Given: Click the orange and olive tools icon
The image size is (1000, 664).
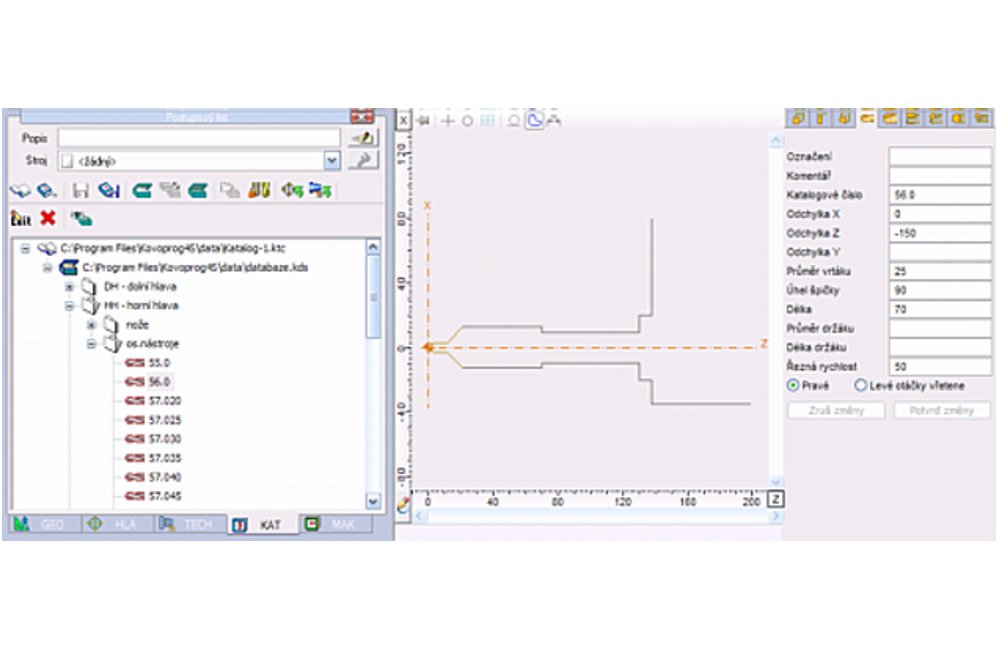Looking at the screenshot, I should 259,190.
